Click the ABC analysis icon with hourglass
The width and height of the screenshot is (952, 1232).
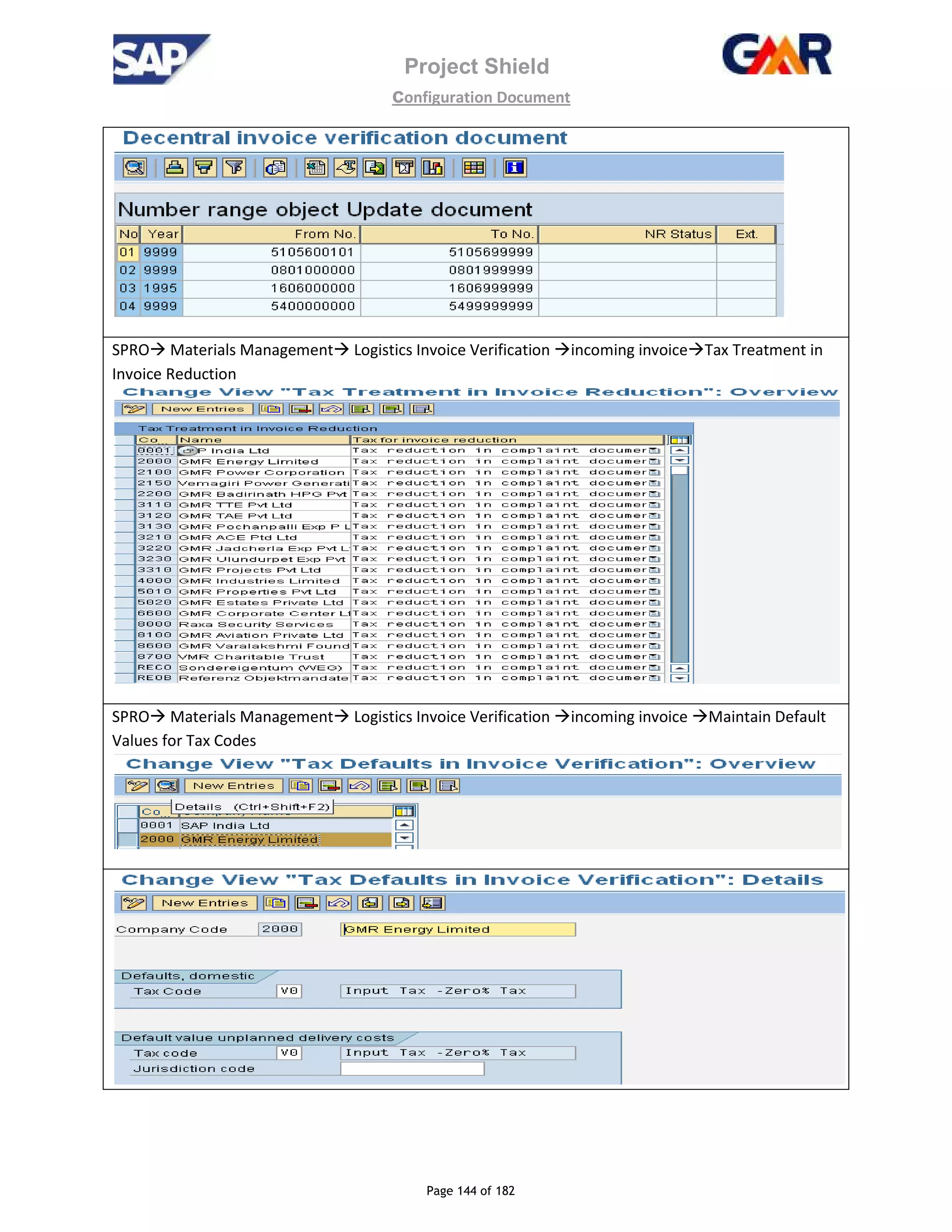[x=404, y=167]
